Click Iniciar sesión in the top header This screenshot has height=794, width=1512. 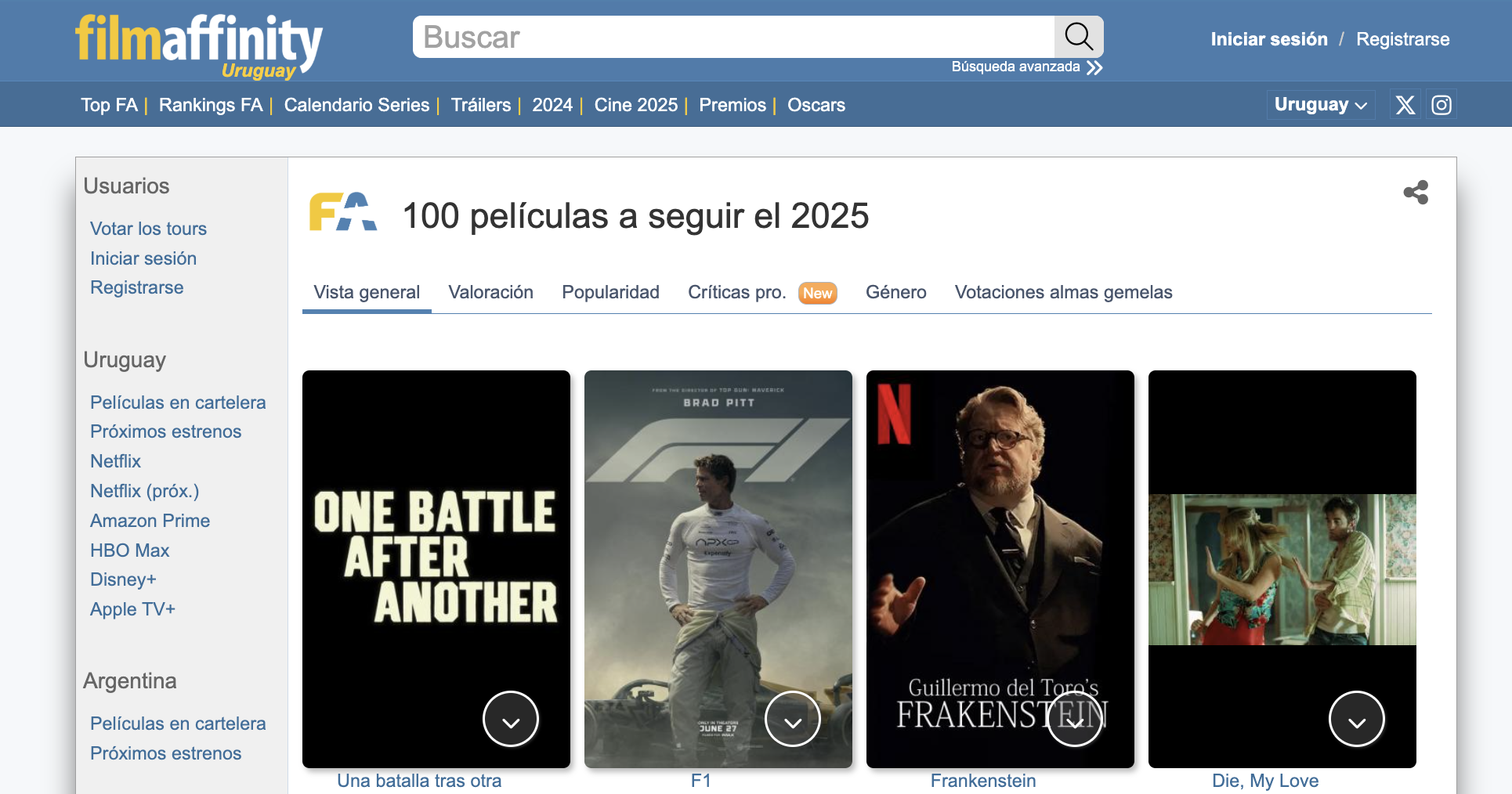(1269, 39)
